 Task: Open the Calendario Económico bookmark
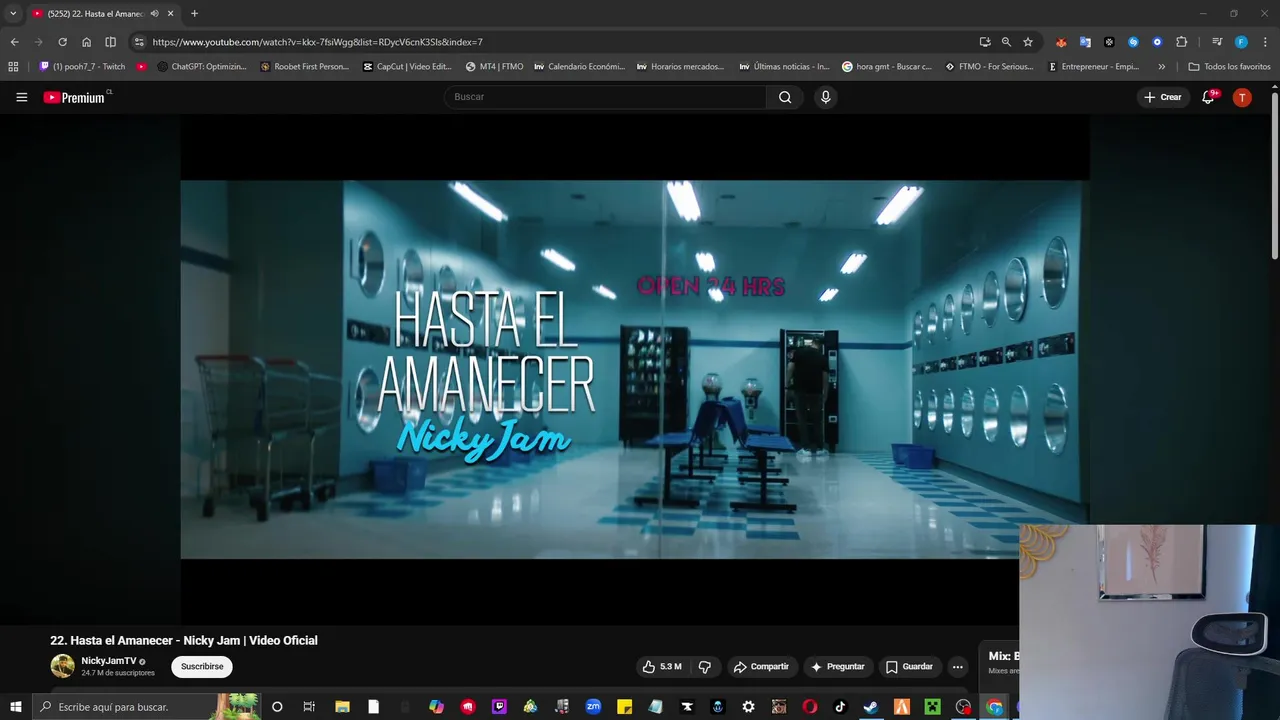579,67
